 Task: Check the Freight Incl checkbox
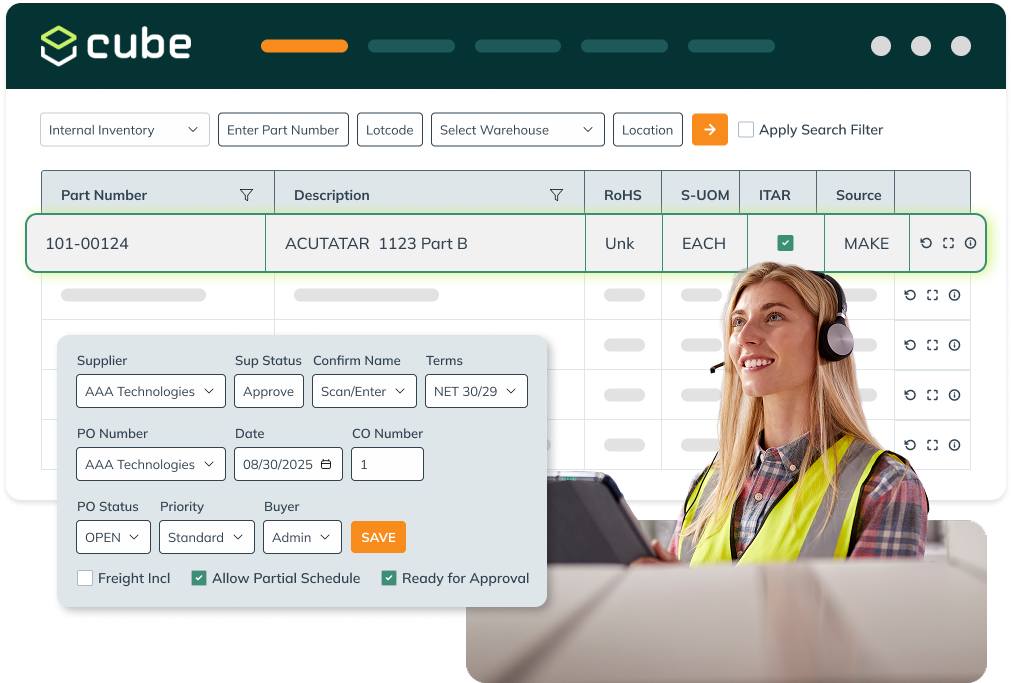[85, 578]
